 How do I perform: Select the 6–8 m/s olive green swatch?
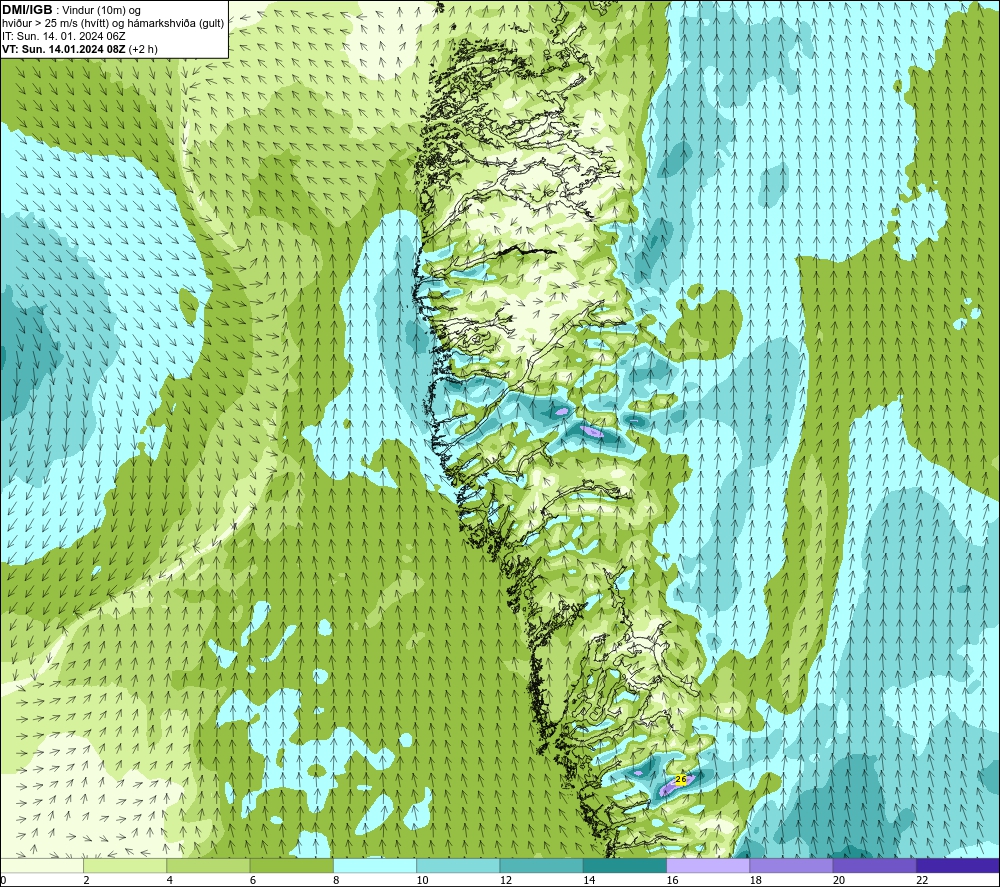click(x=291, y=865)
